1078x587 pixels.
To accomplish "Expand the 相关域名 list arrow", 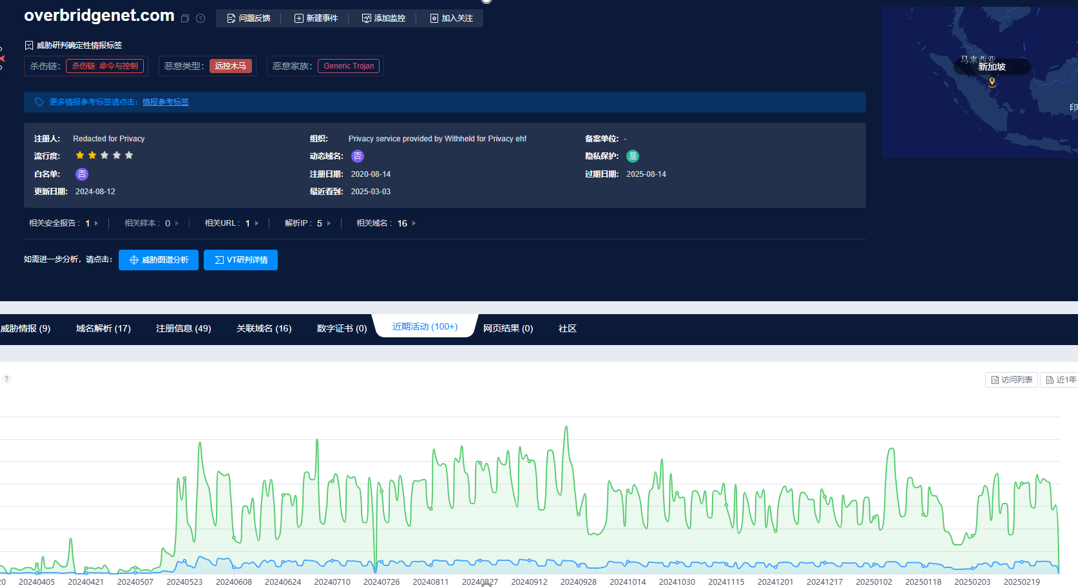I will [414, 224].
